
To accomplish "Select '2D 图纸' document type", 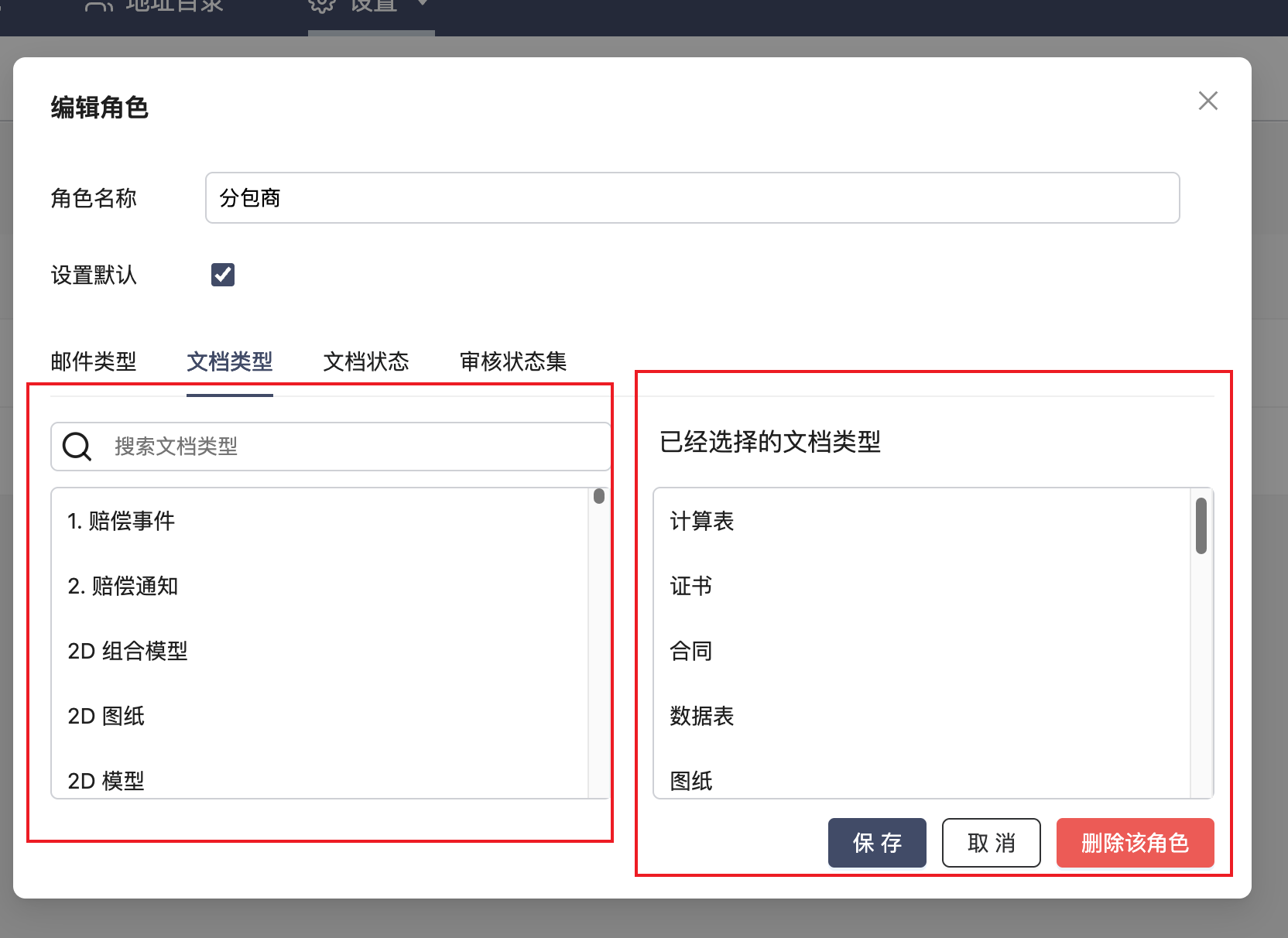I will pos(106,716).
